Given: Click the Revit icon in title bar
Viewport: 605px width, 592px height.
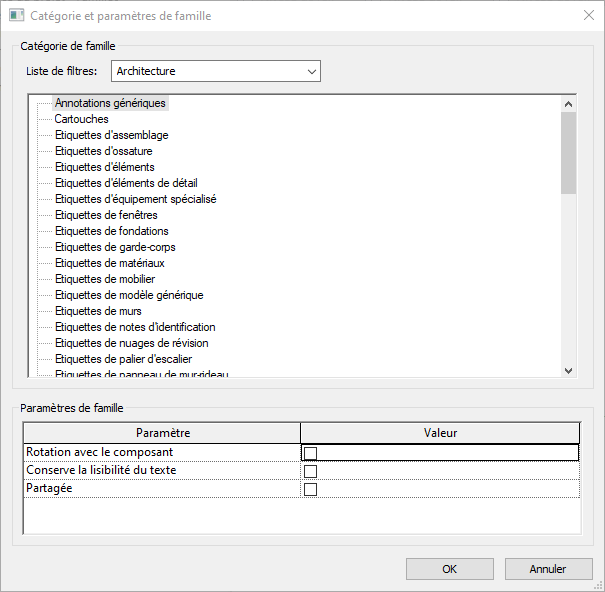Looking at the screenshot, I should click(x=15, y=16).
